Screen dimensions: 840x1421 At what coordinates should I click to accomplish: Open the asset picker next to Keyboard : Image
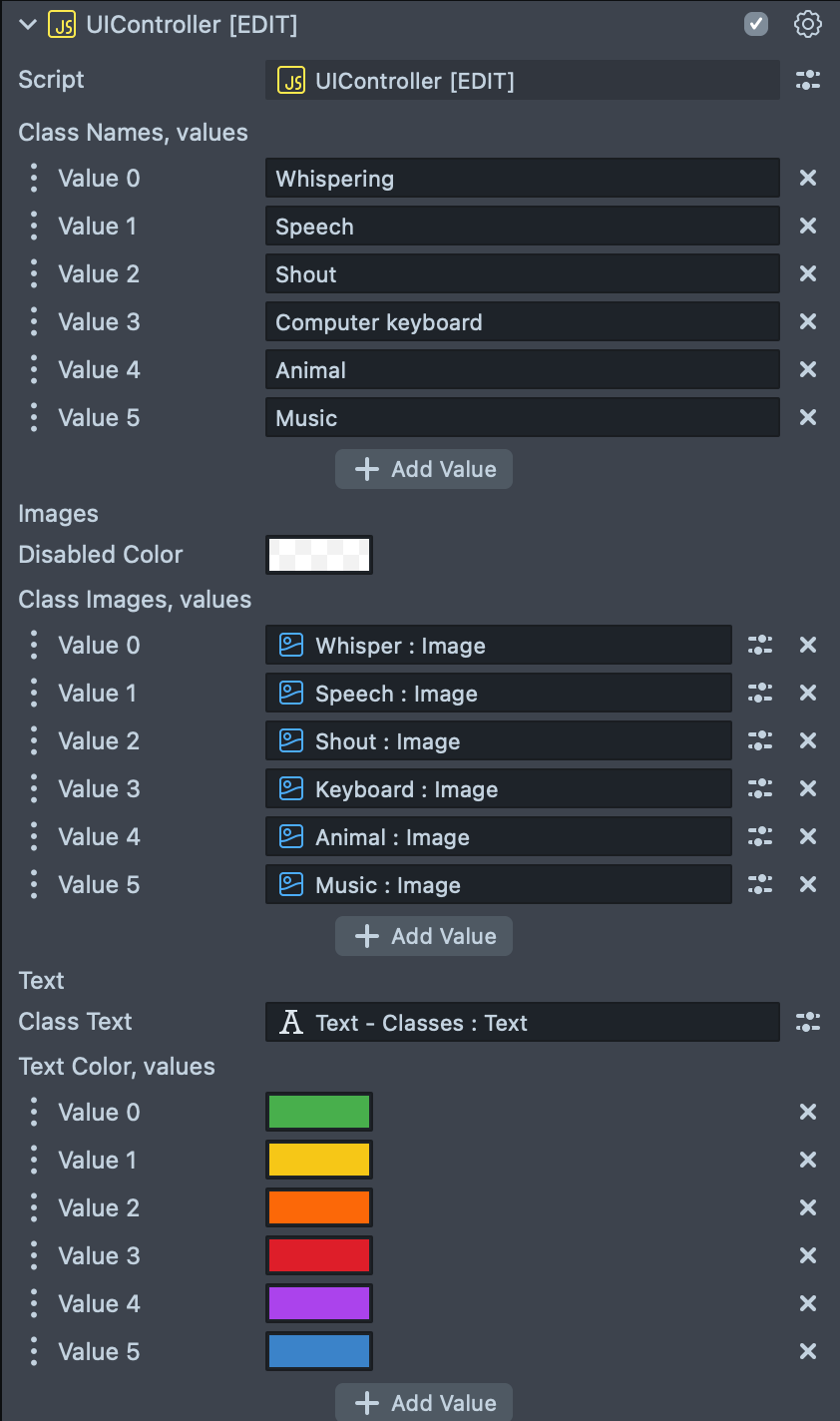(x=760, y=788)
